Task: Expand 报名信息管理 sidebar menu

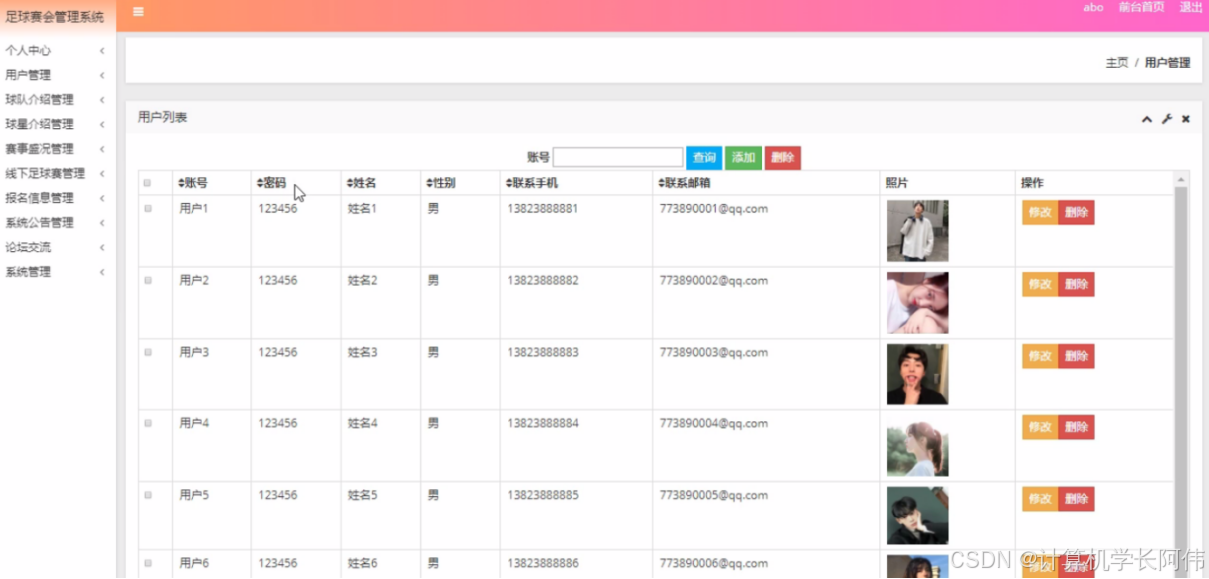Action: pos(55,198)
